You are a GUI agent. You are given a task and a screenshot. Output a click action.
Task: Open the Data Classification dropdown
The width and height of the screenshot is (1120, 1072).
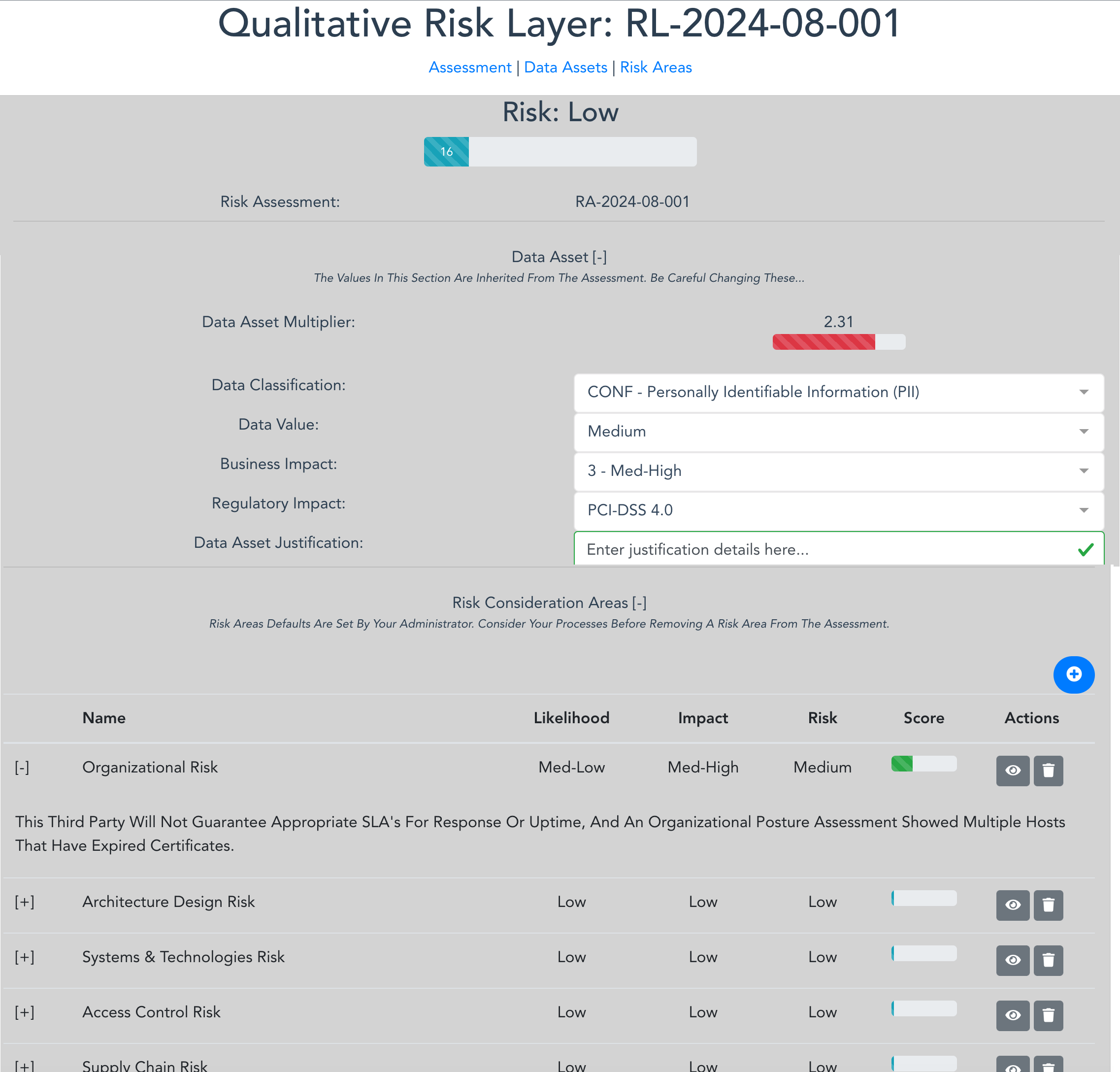838,392
